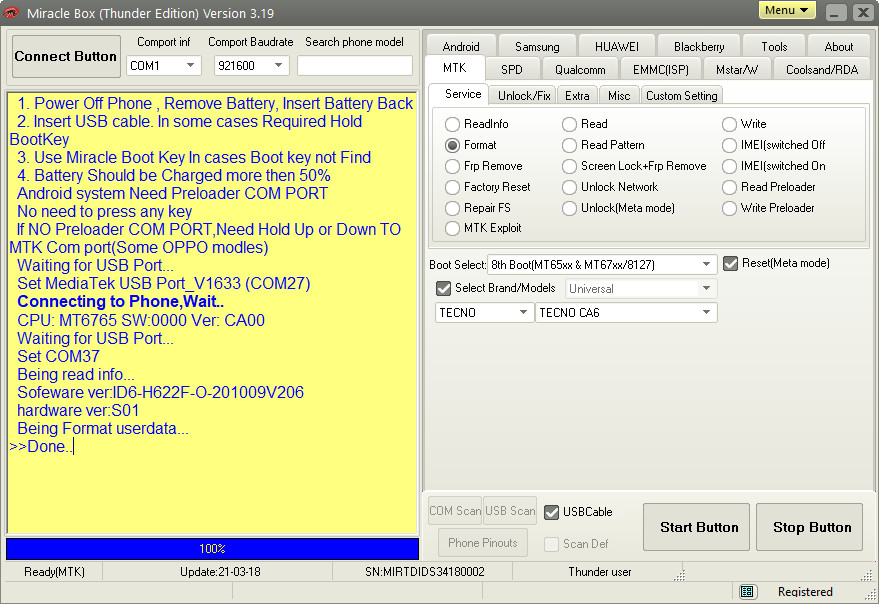Click the 100% blue progress bar

click(212, 549)
